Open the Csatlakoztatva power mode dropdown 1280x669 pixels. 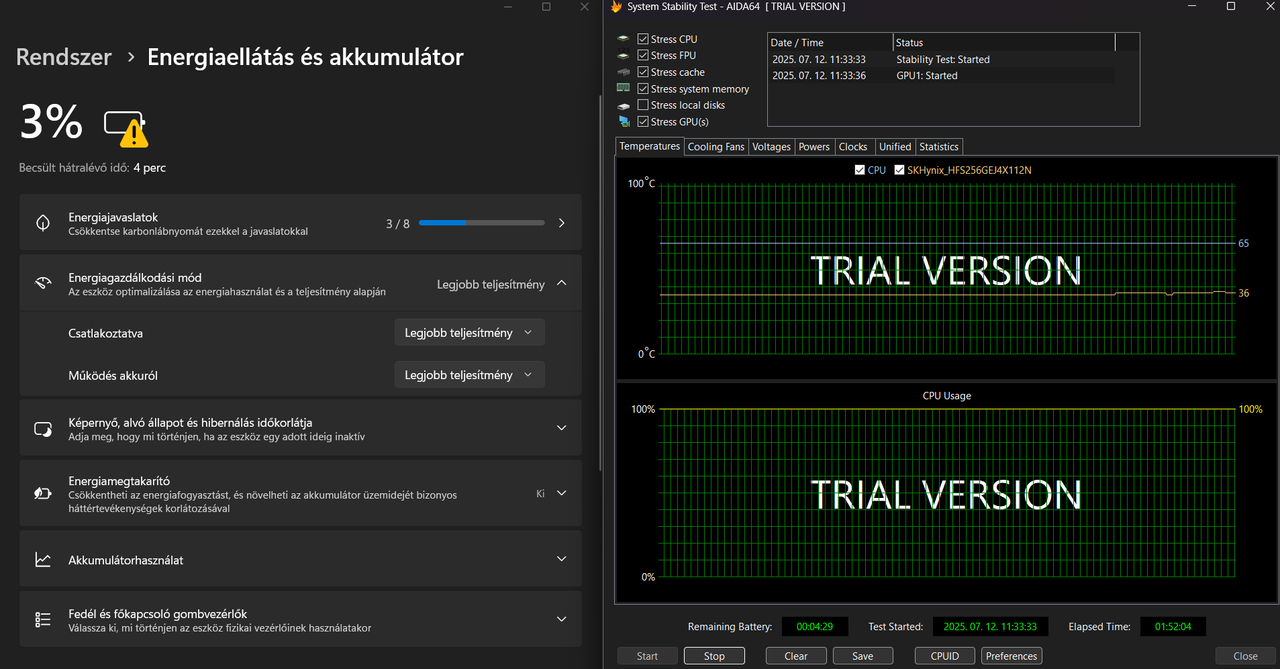469,333
